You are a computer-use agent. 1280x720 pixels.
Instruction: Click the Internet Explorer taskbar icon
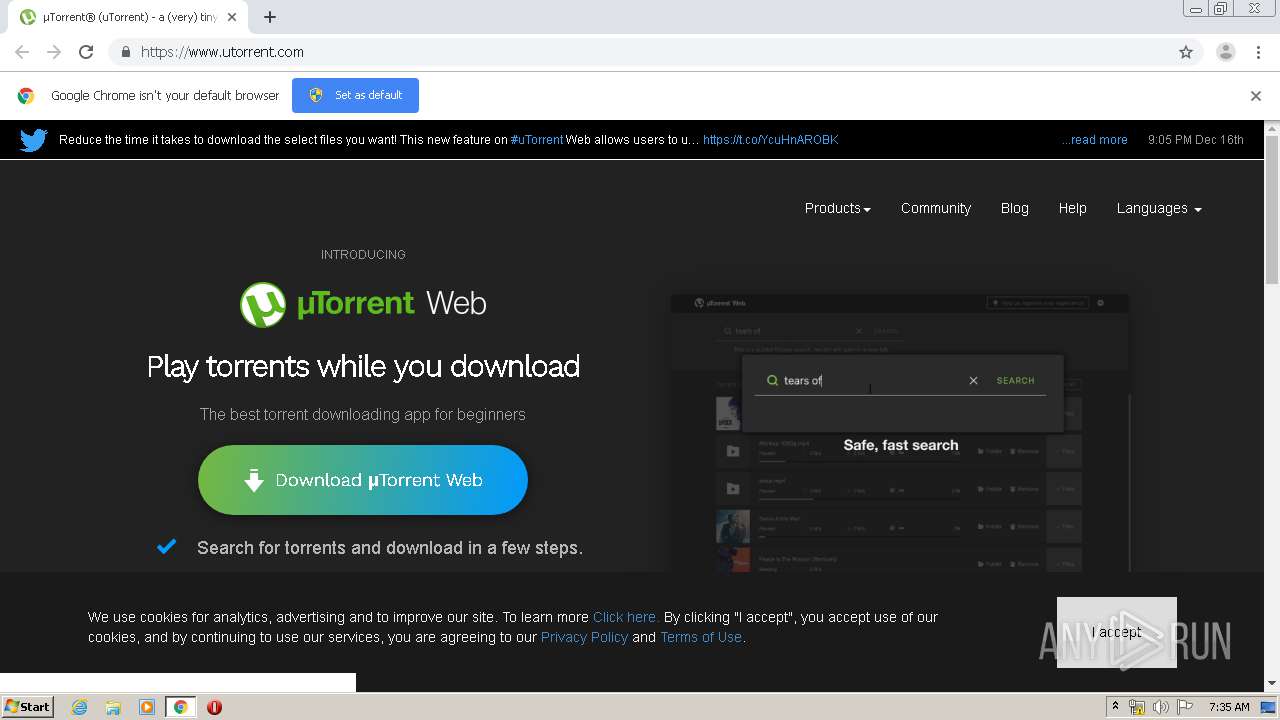click(x=79, y=707)
